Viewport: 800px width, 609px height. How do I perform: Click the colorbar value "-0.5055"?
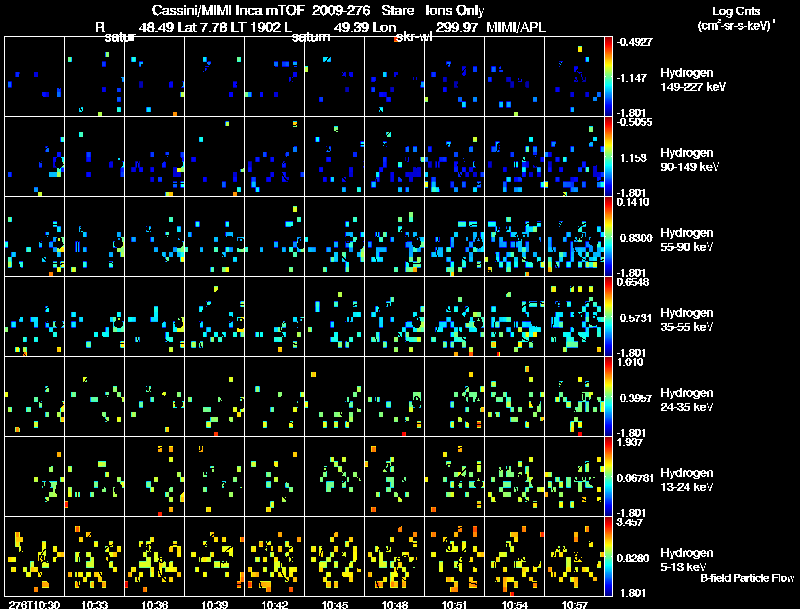click(634, 122)
